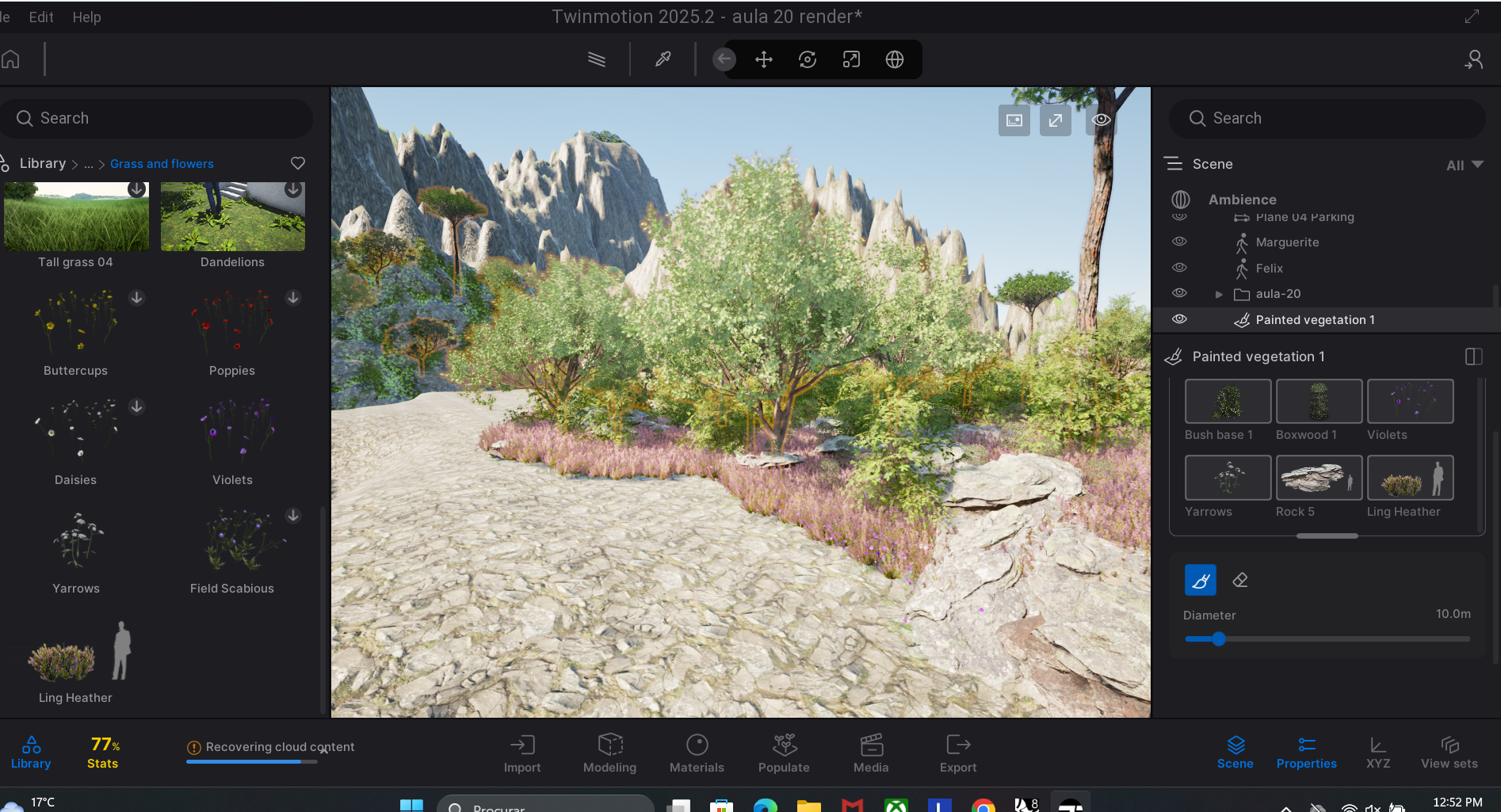The image size is (1501, 812).
Task: Open the Ambience globe icon
Action: pos(1181,200)
